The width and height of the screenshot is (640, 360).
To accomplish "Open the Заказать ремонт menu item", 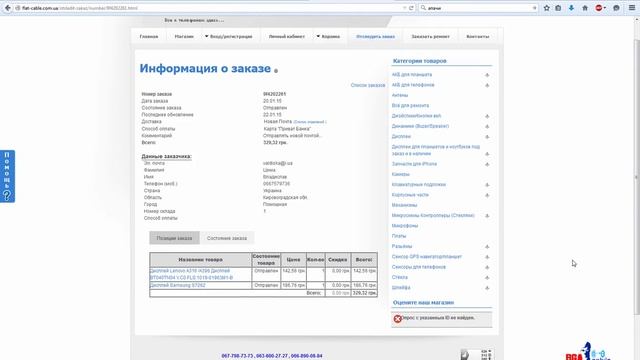I will tap(431, 36).
